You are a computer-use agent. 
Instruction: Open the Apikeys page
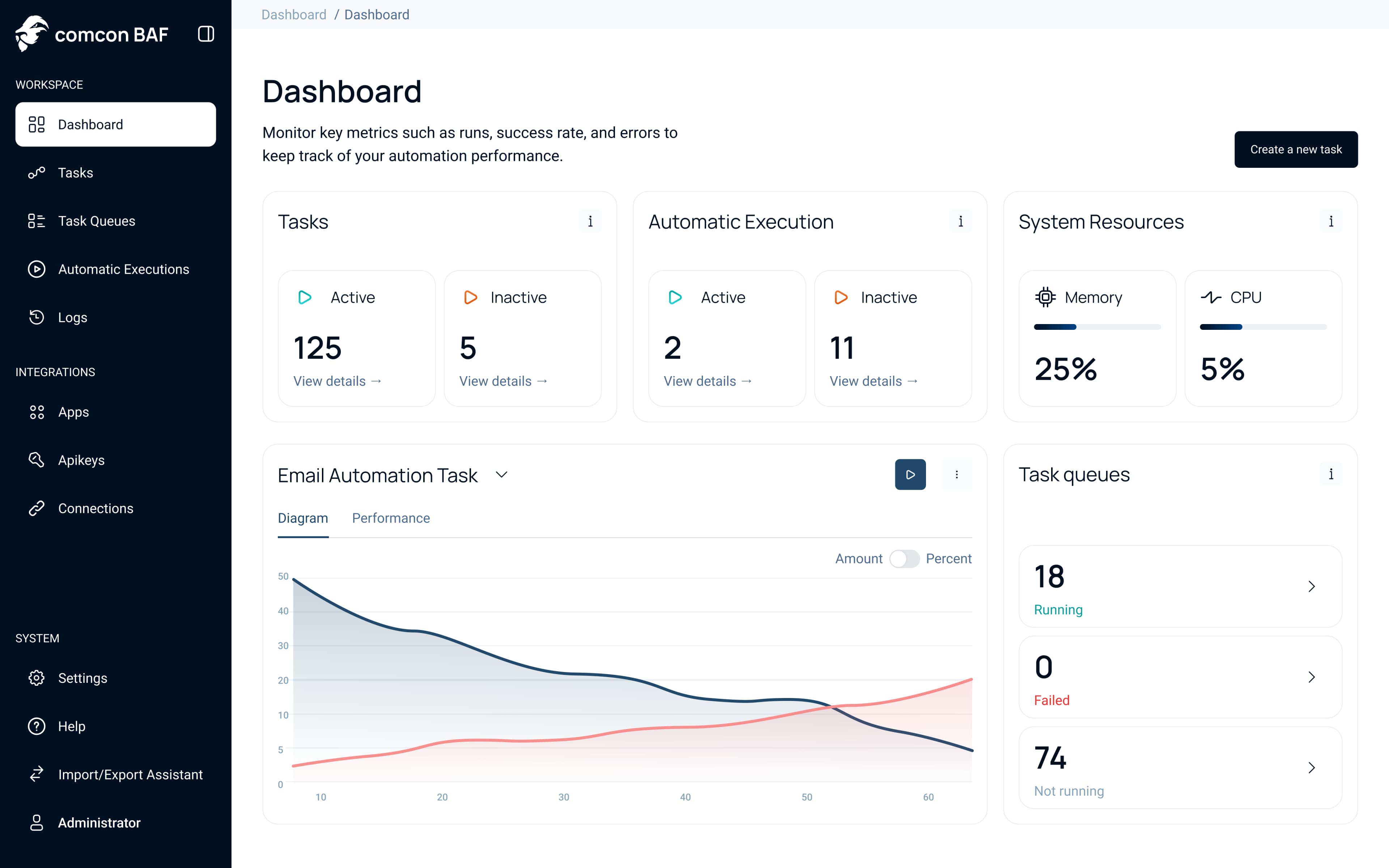point(81,459)
